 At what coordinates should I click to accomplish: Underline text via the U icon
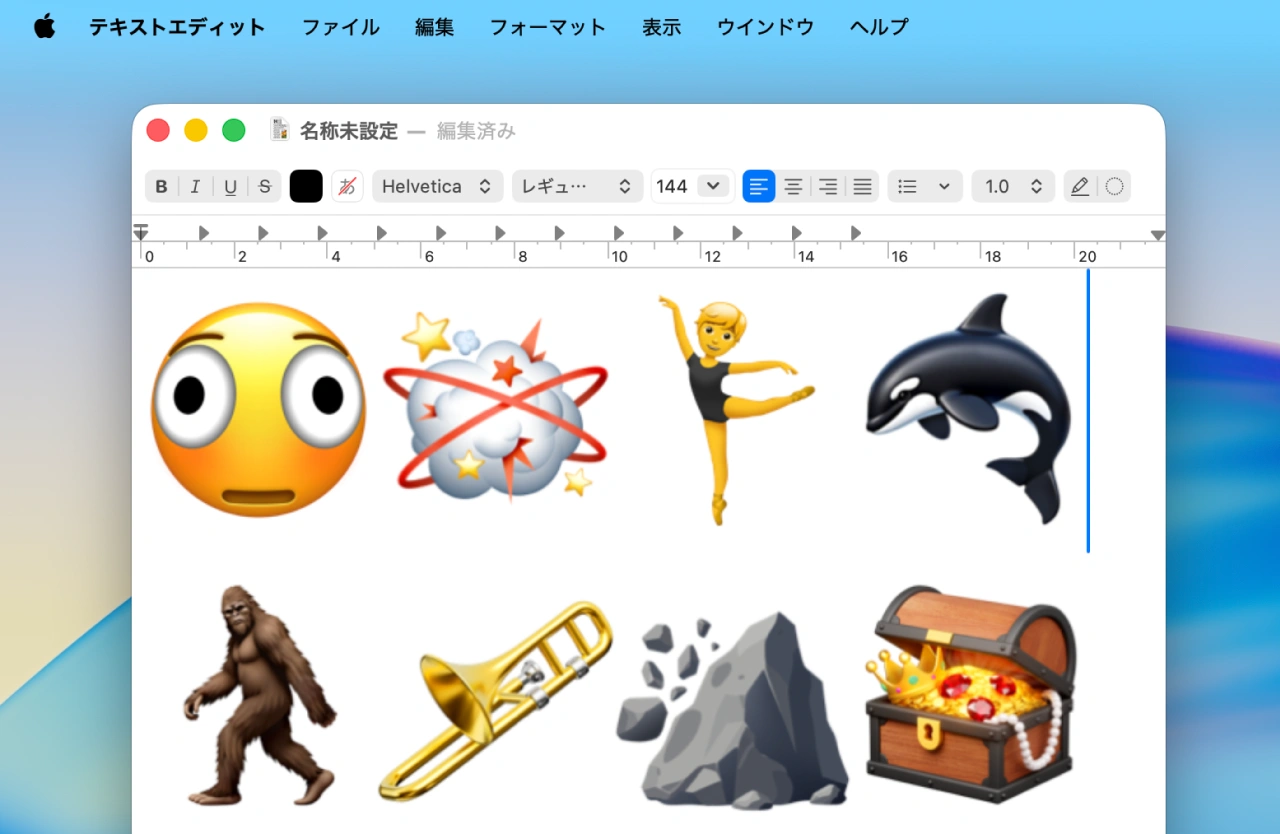(230, 186)
